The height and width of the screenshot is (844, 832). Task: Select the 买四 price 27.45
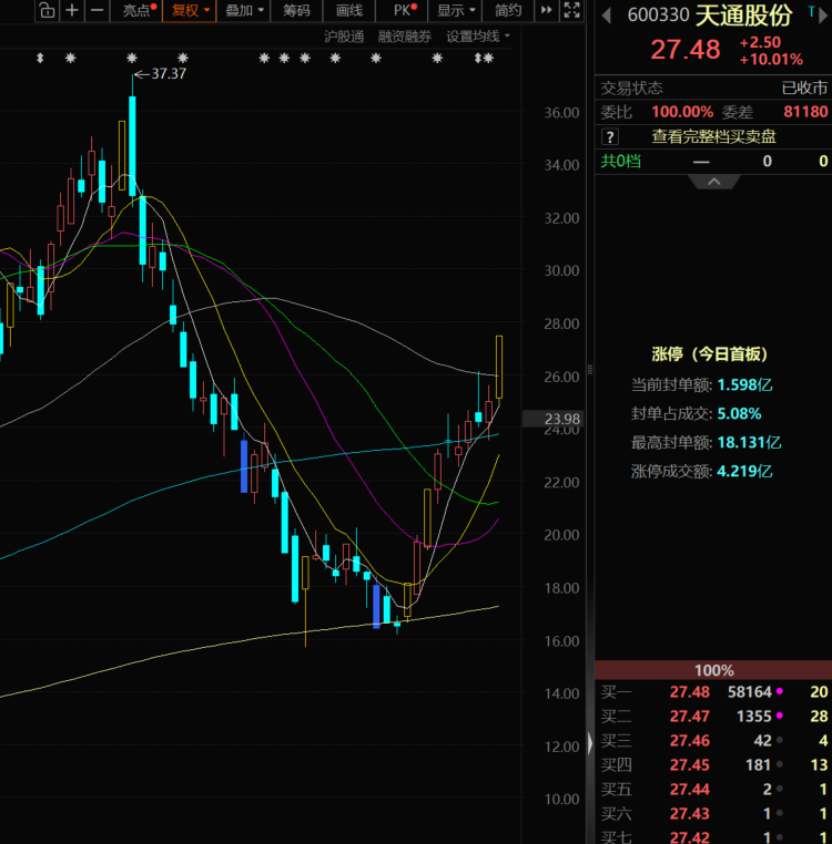click(x=689, y=765)
